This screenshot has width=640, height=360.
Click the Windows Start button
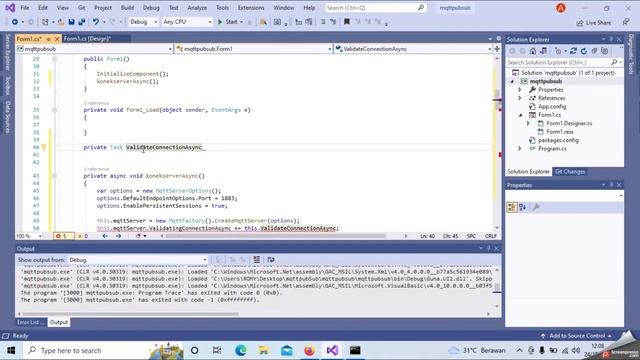[x=11, y=350]
